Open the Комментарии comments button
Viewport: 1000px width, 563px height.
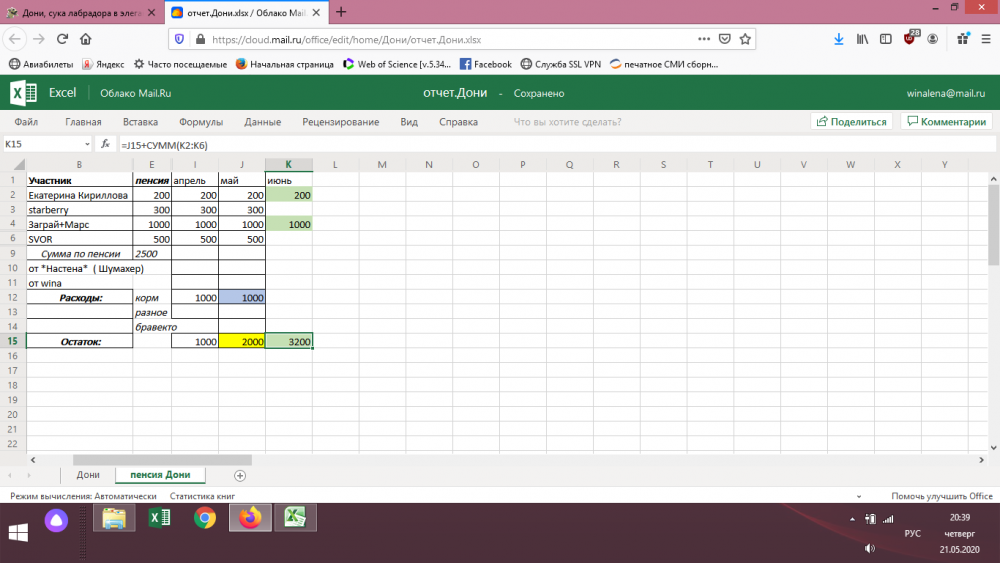coord(945,122)
